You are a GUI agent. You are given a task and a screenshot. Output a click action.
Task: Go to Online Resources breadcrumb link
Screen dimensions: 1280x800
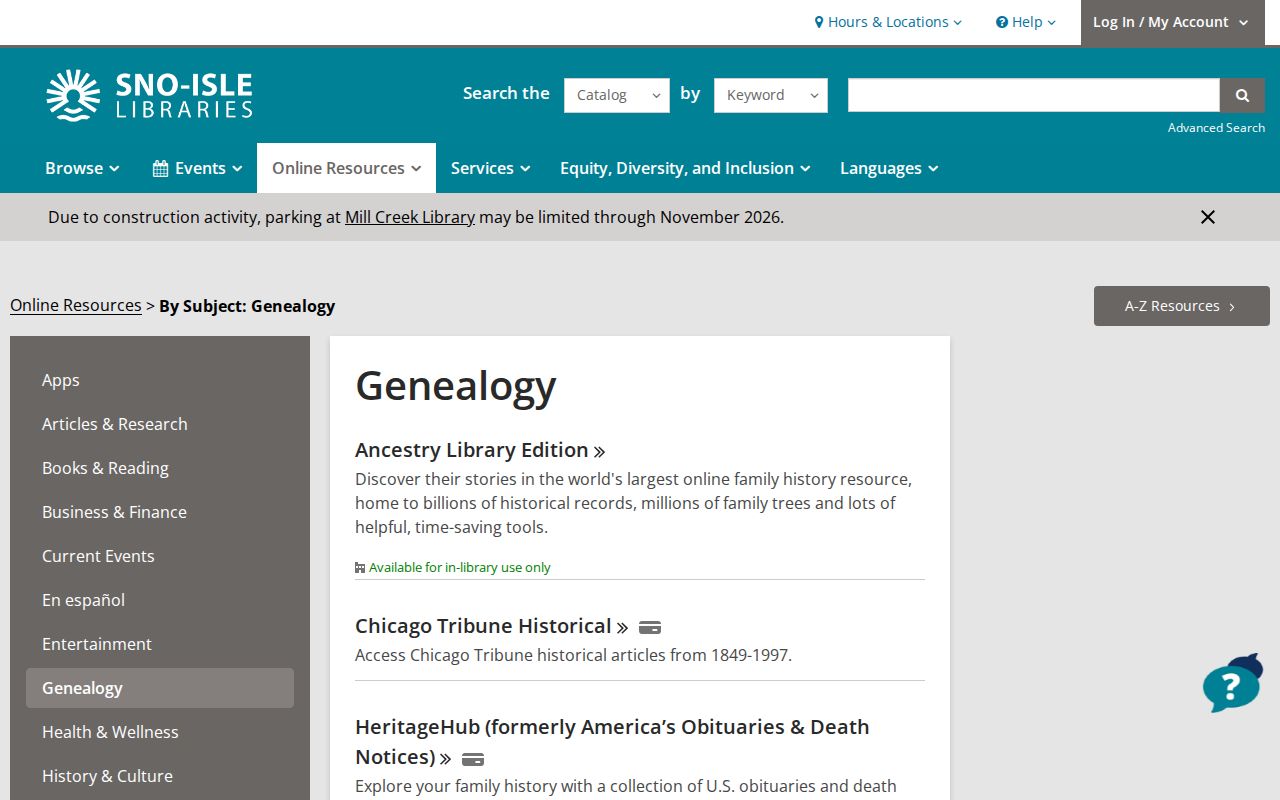click(76, 305)
